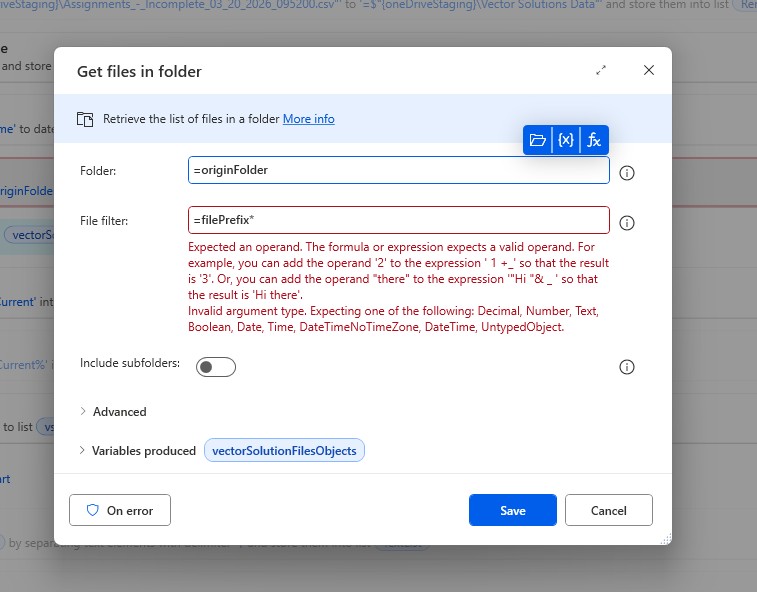
Task: Open the On error settings
Action: 120,510
